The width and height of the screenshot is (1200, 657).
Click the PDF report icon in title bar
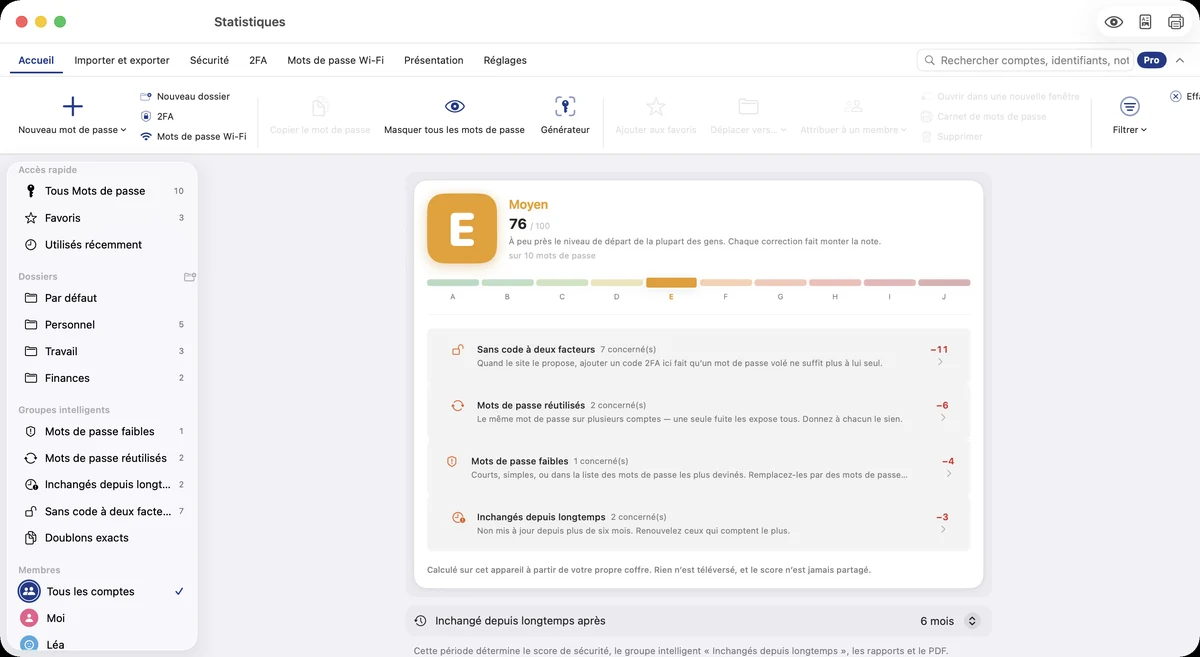1145,22
